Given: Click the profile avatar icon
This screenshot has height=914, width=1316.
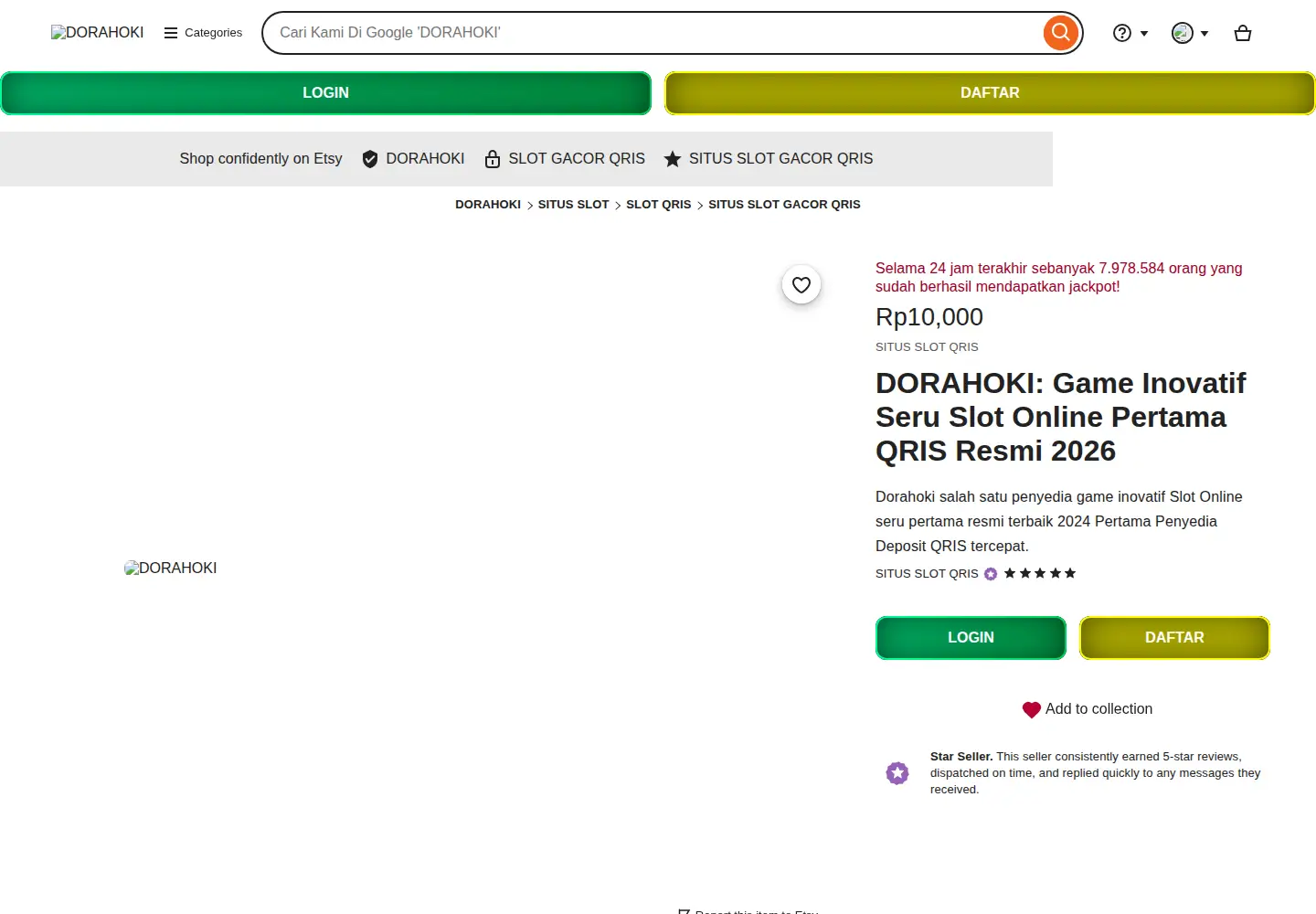Looking at the screenshot, I should (x=1183, y=33).
